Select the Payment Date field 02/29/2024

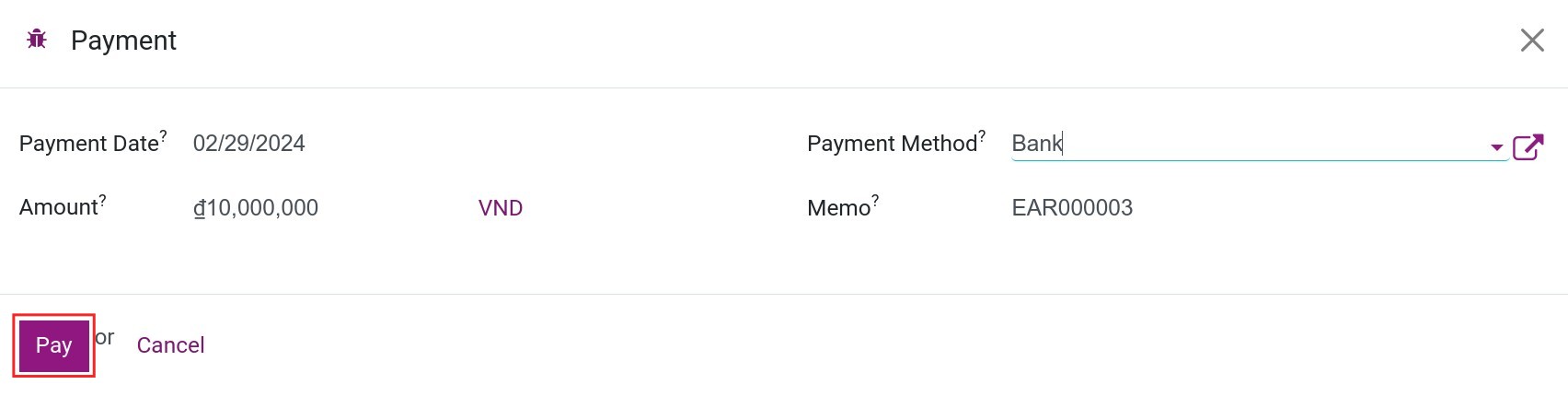point(248,144)
